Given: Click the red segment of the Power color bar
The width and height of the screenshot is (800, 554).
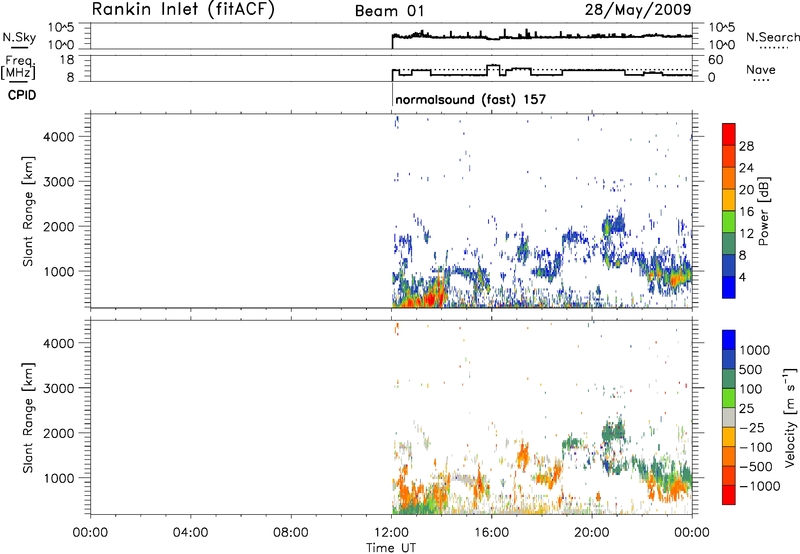Looking at the screenshot, I should tap(729, 134).
